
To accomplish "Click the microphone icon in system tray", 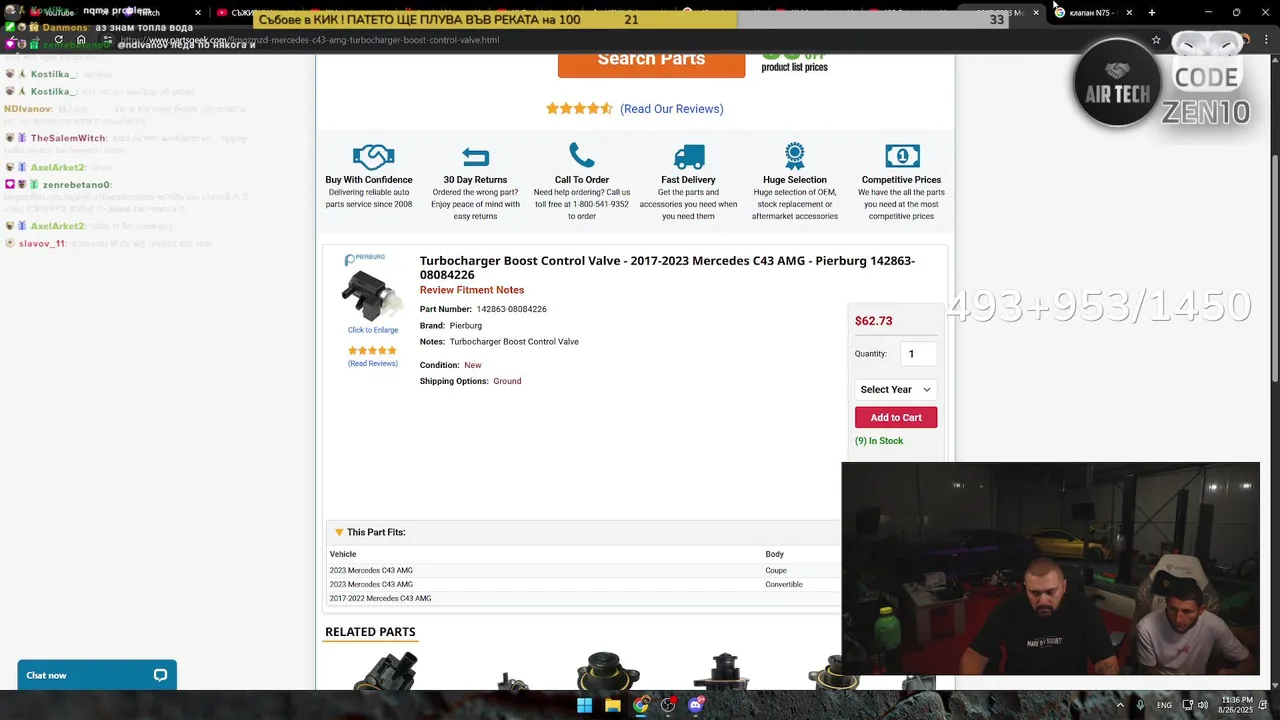I will [x=1140, y=705].
